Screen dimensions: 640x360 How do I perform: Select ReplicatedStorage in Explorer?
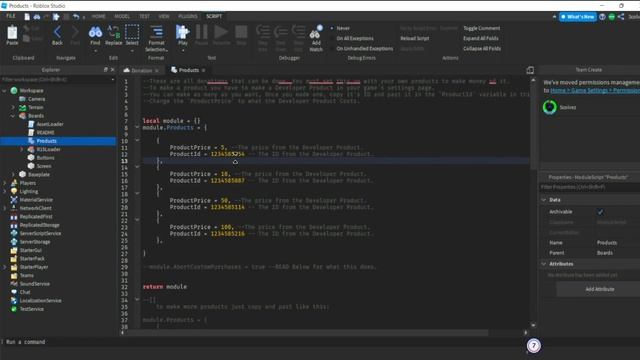[x=39, y=225]
